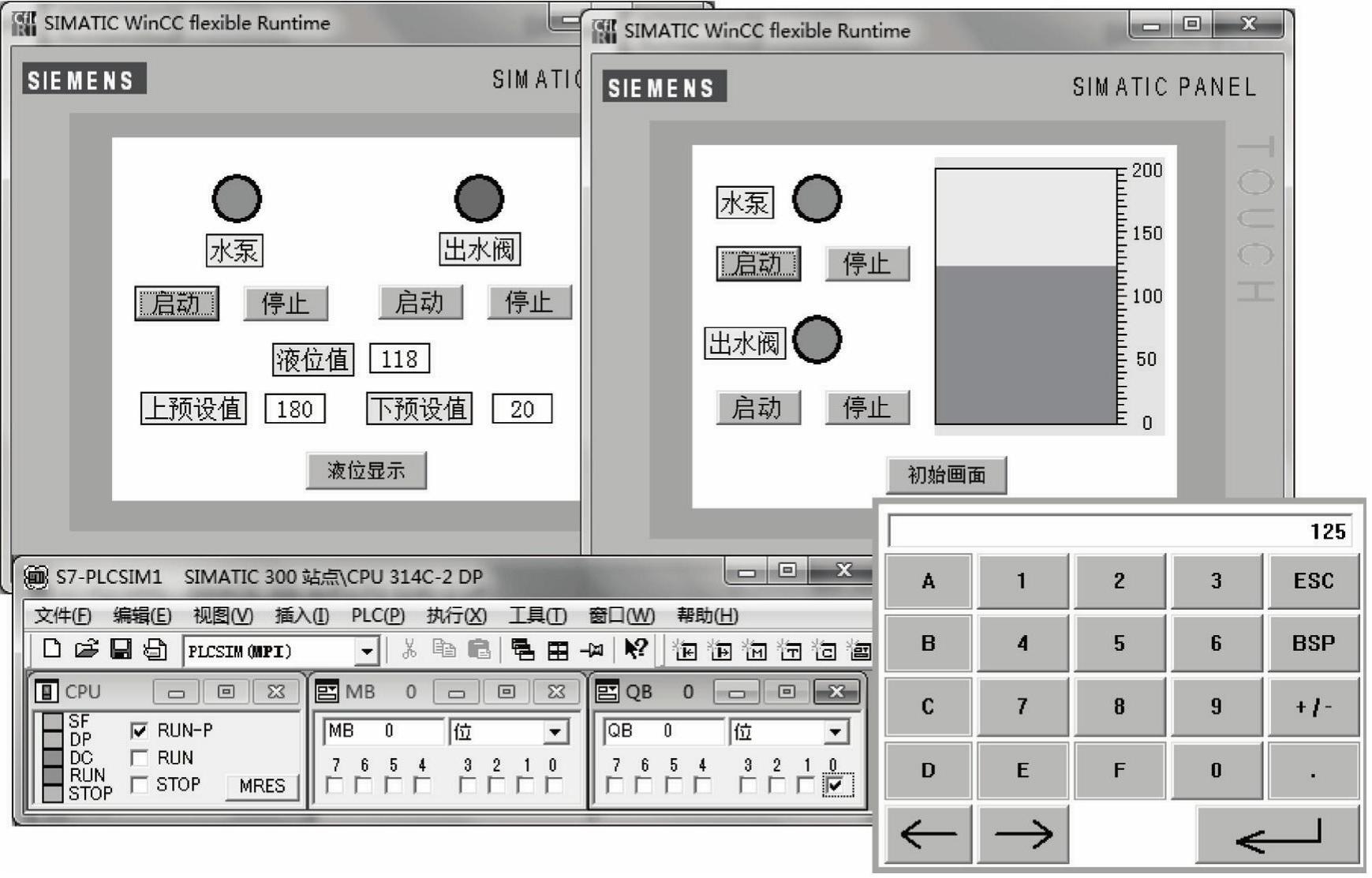The image size is (1372, 878).
Task: Click the Cascade windows icon in PLCSIM
Action: pyautogui.click(x=522, y=650)
